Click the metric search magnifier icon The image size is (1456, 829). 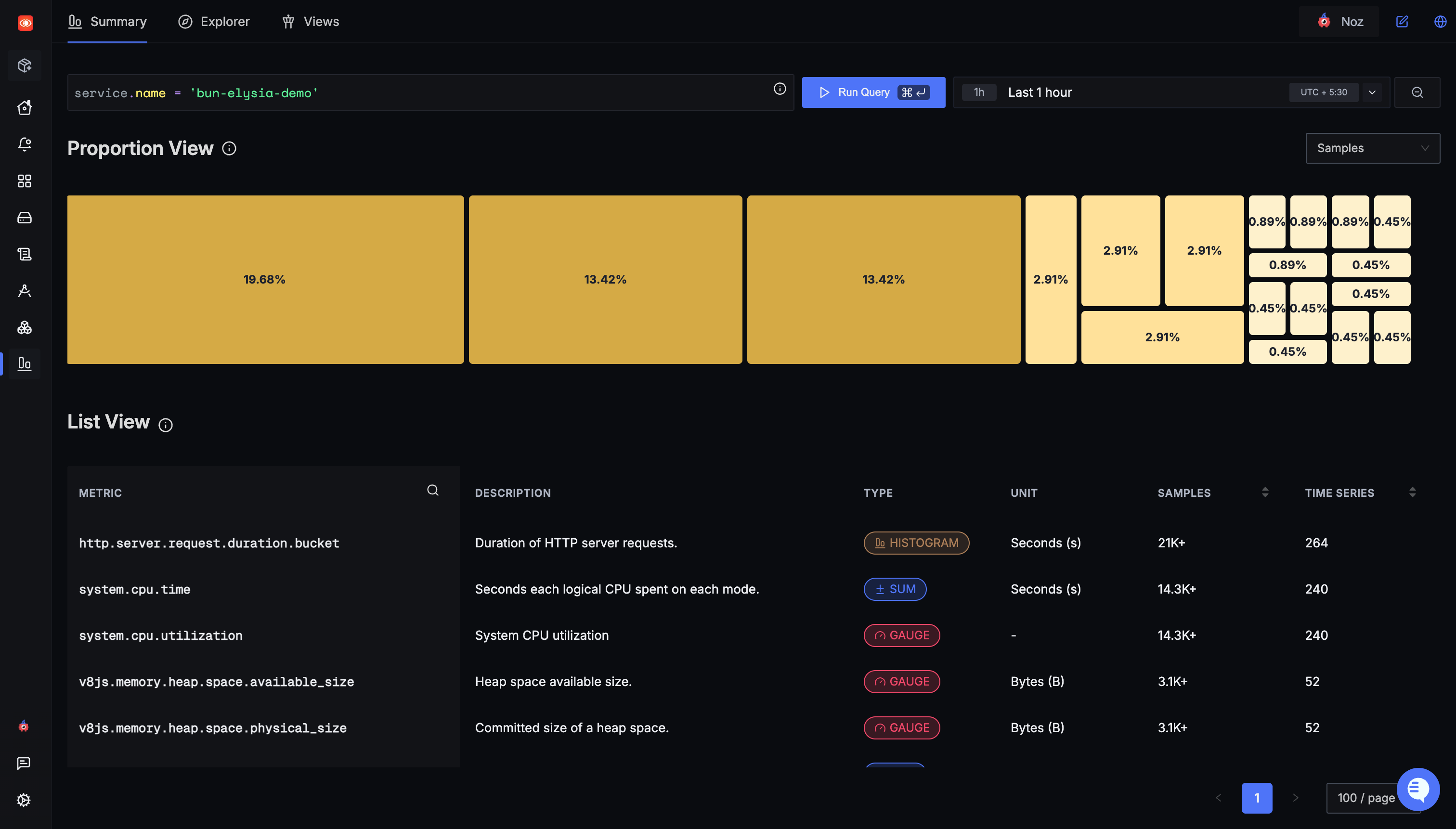pos(433,490)
